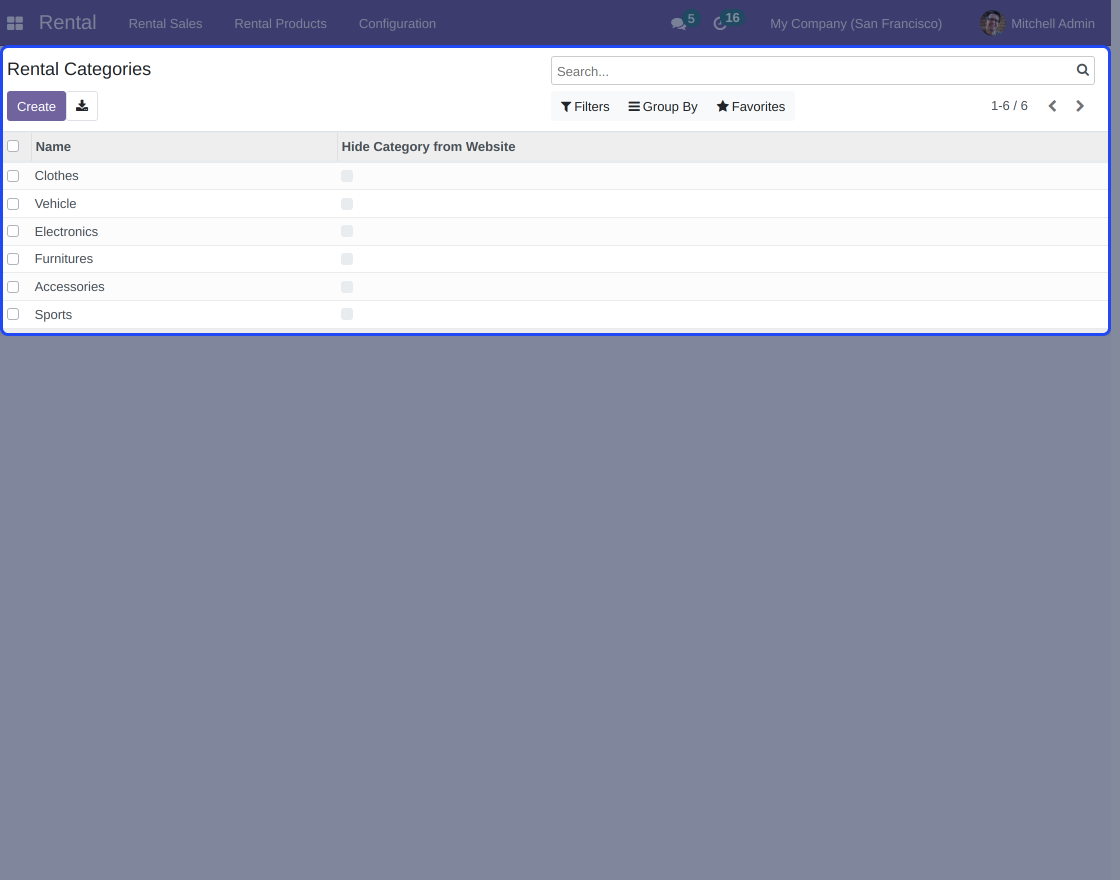
Task: Open the Rental Products menu
Action: click(x=280, y=24)
